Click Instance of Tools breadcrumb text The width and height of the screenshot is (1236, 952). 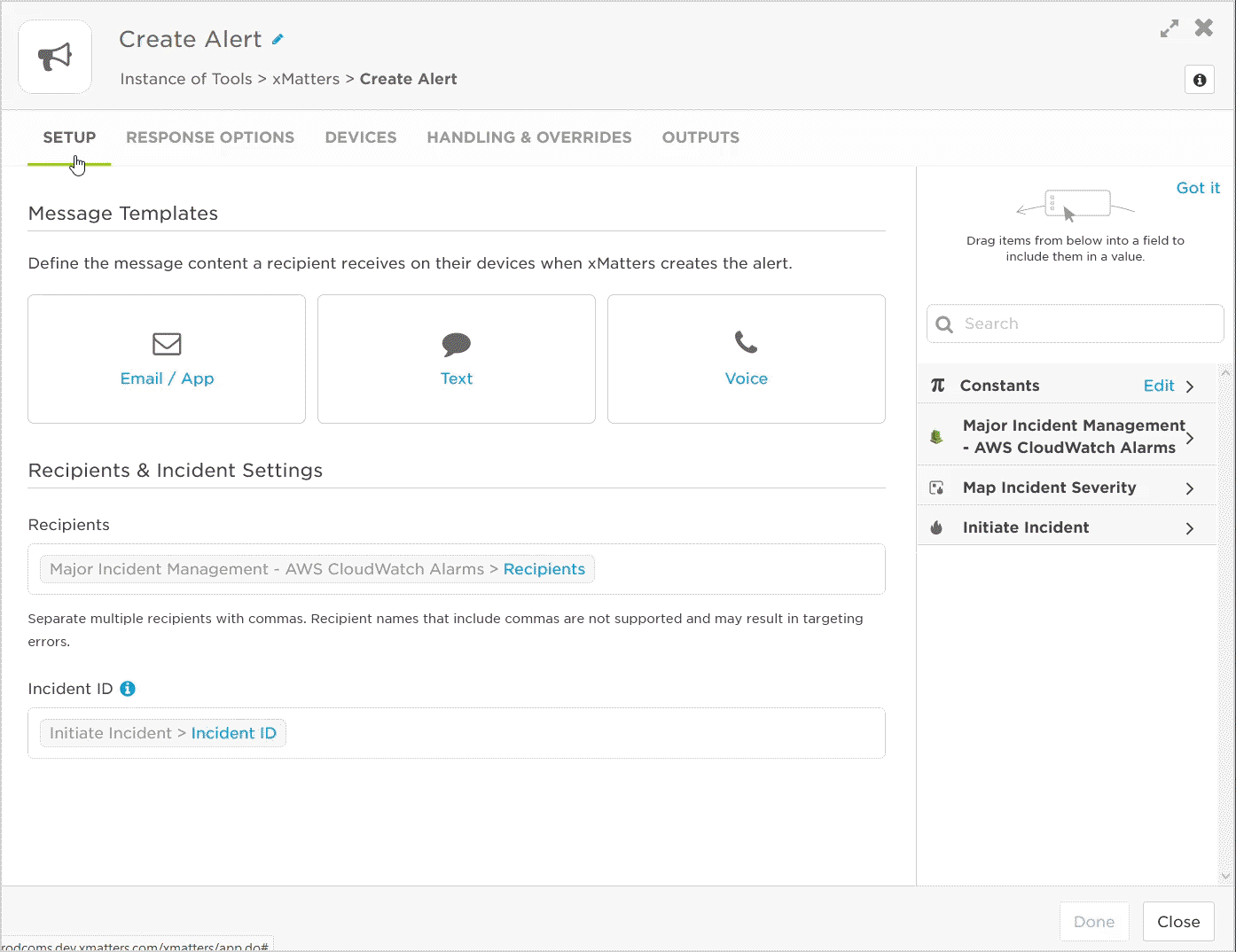click(x=186, y=79)
